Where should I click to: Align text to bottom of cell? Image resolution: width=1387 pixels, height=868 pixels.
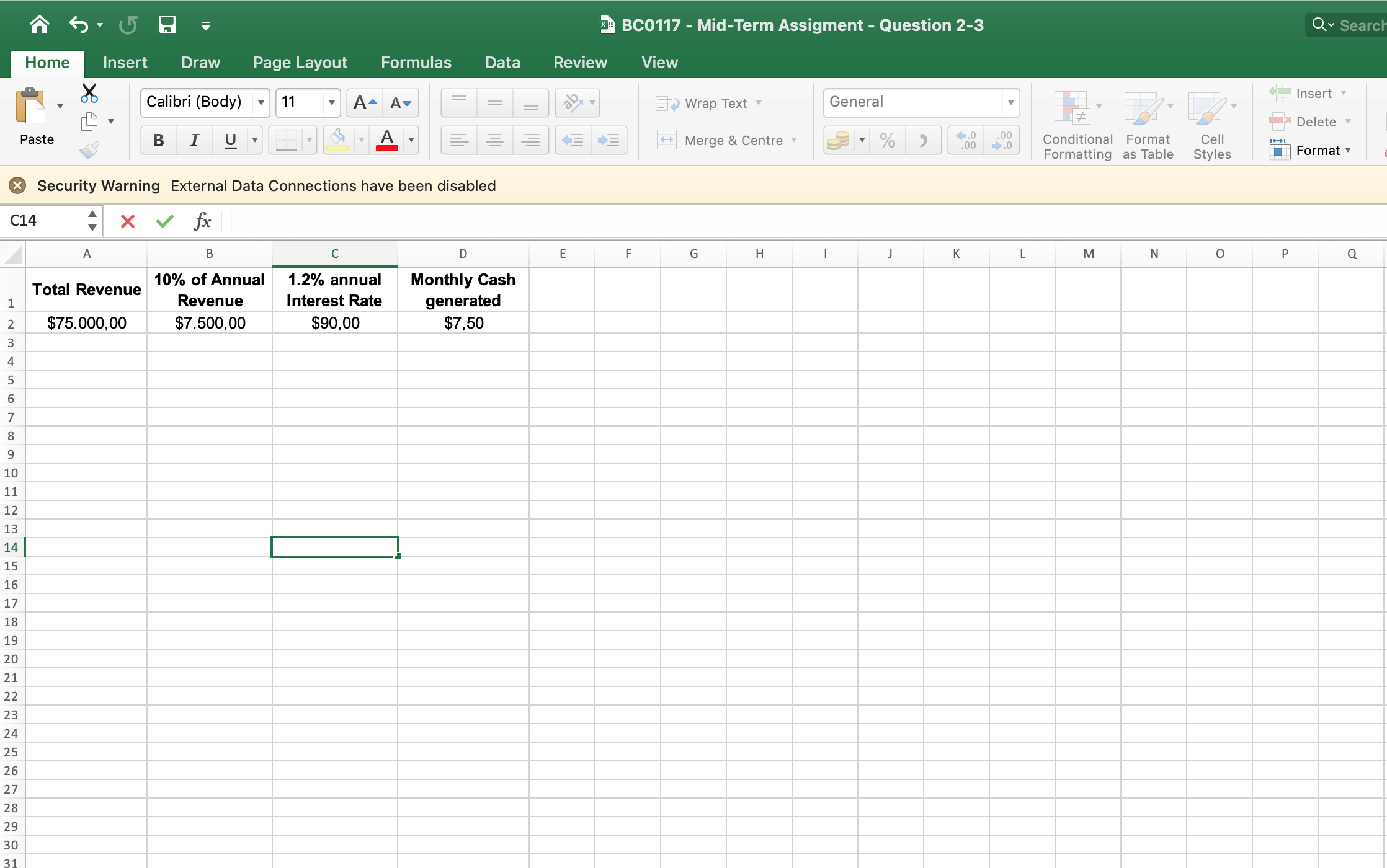(531, 102)
